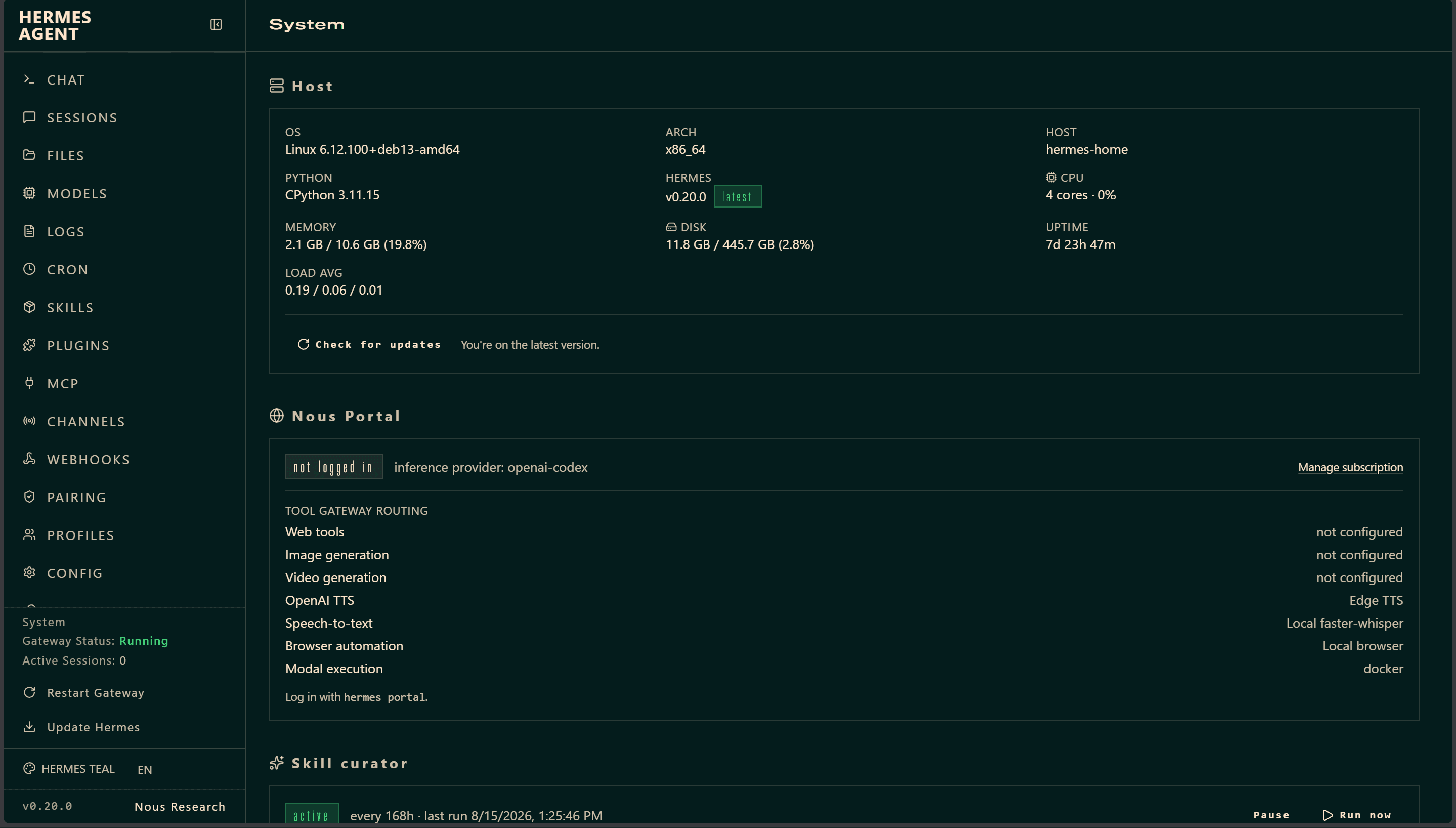Click the Logs document icon
Screen dimensions: 1456x828
[x=29, y=231]
